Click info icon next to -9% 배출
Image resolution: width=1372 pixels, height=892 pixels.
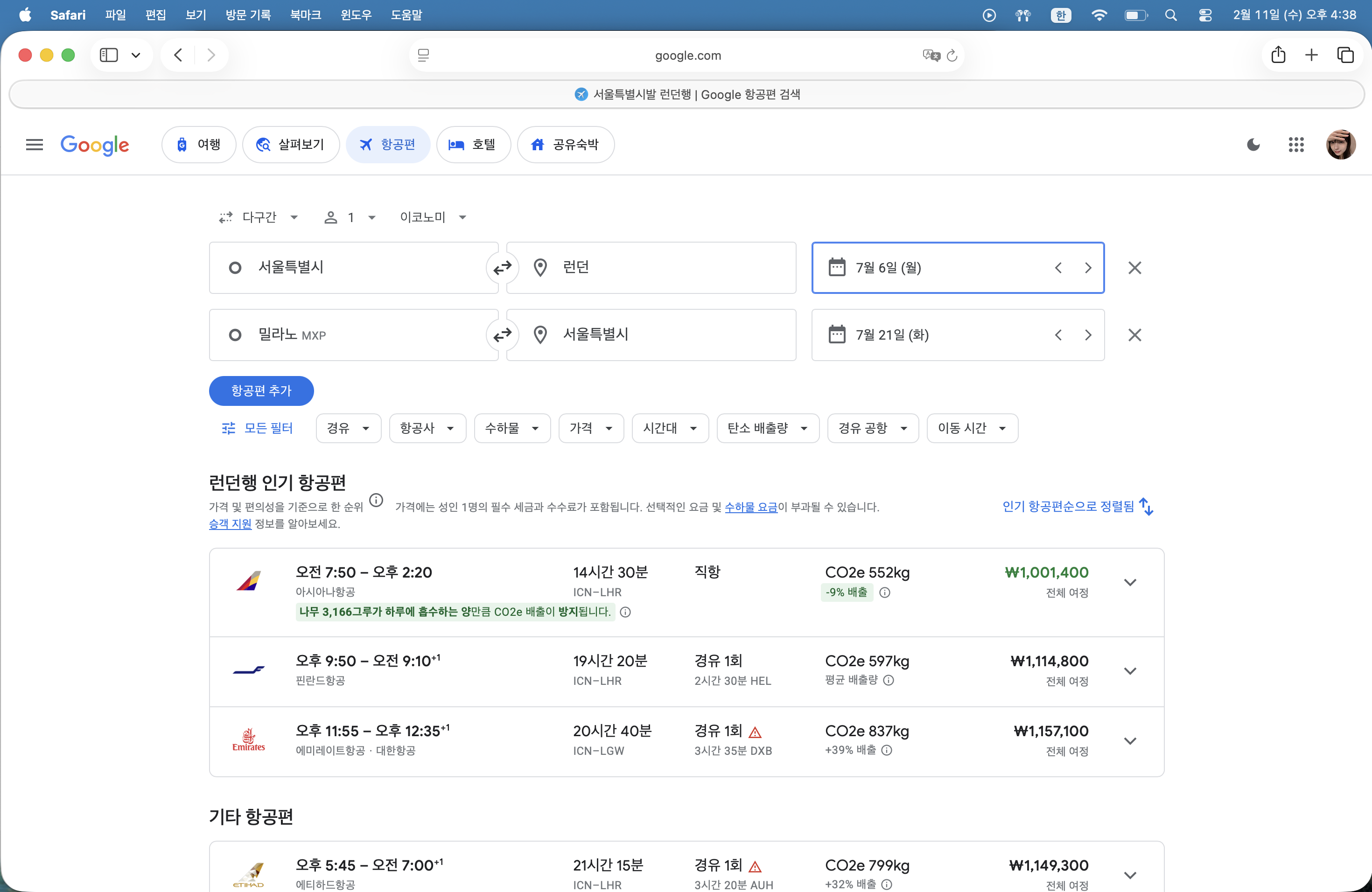[x=885, y=592]
